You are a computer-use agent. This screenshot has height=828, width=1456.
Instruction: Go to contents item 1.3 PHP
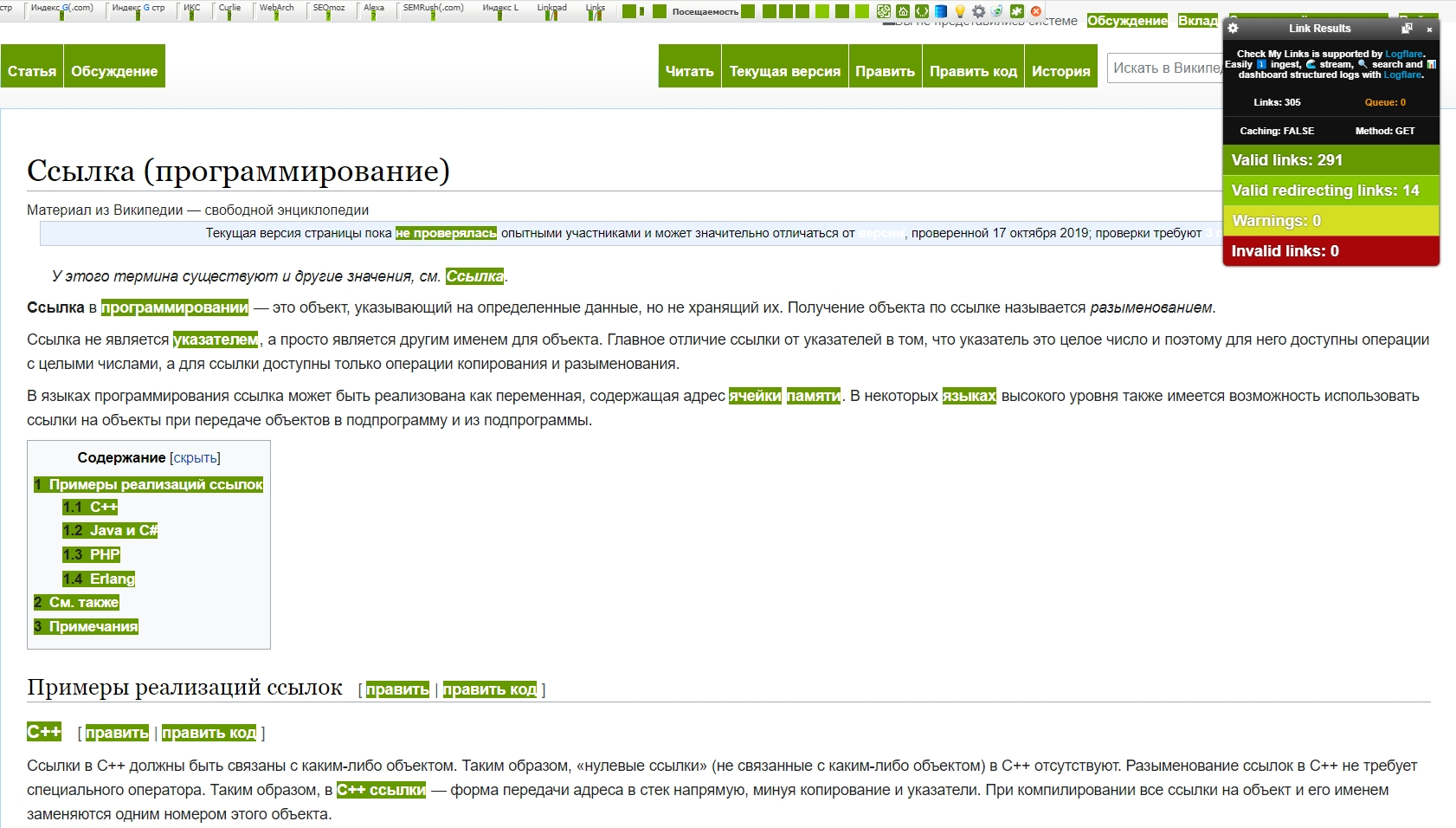pos(92,554)
